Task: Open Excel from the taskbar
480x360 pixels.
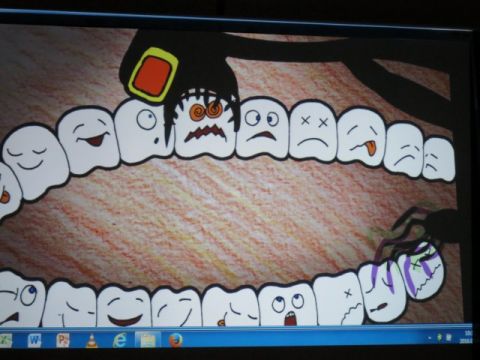Action: pos(6,340)
